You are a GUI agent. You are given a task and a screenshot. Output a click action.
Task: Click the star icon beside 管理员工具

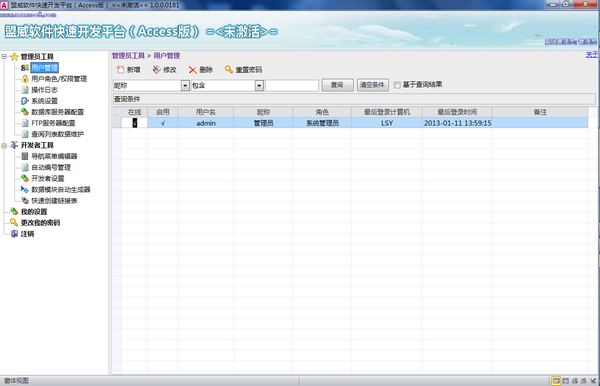click(14, 57)
